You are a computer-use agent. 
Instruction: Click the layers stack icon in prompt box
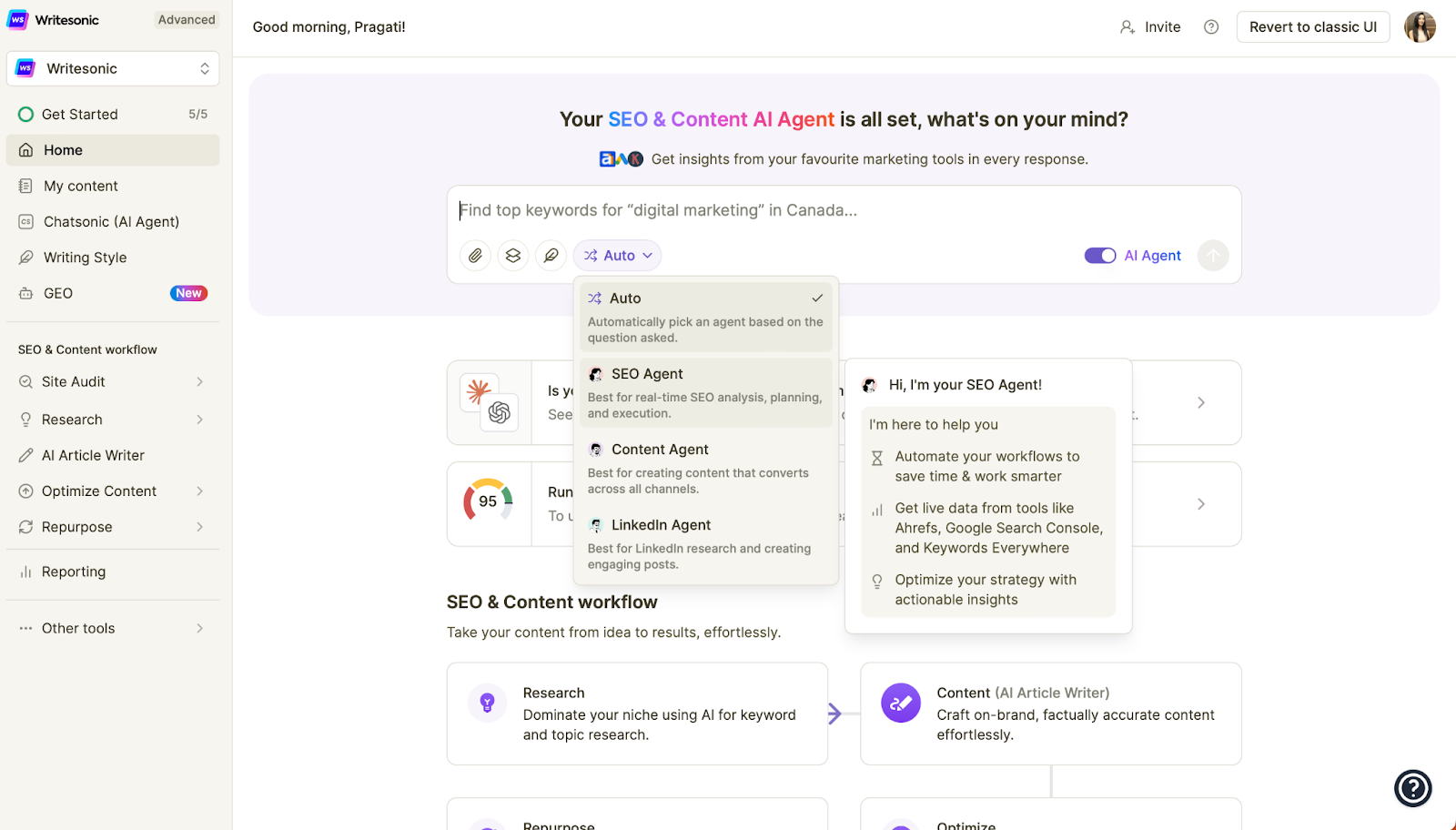click(x=513, y=256)
